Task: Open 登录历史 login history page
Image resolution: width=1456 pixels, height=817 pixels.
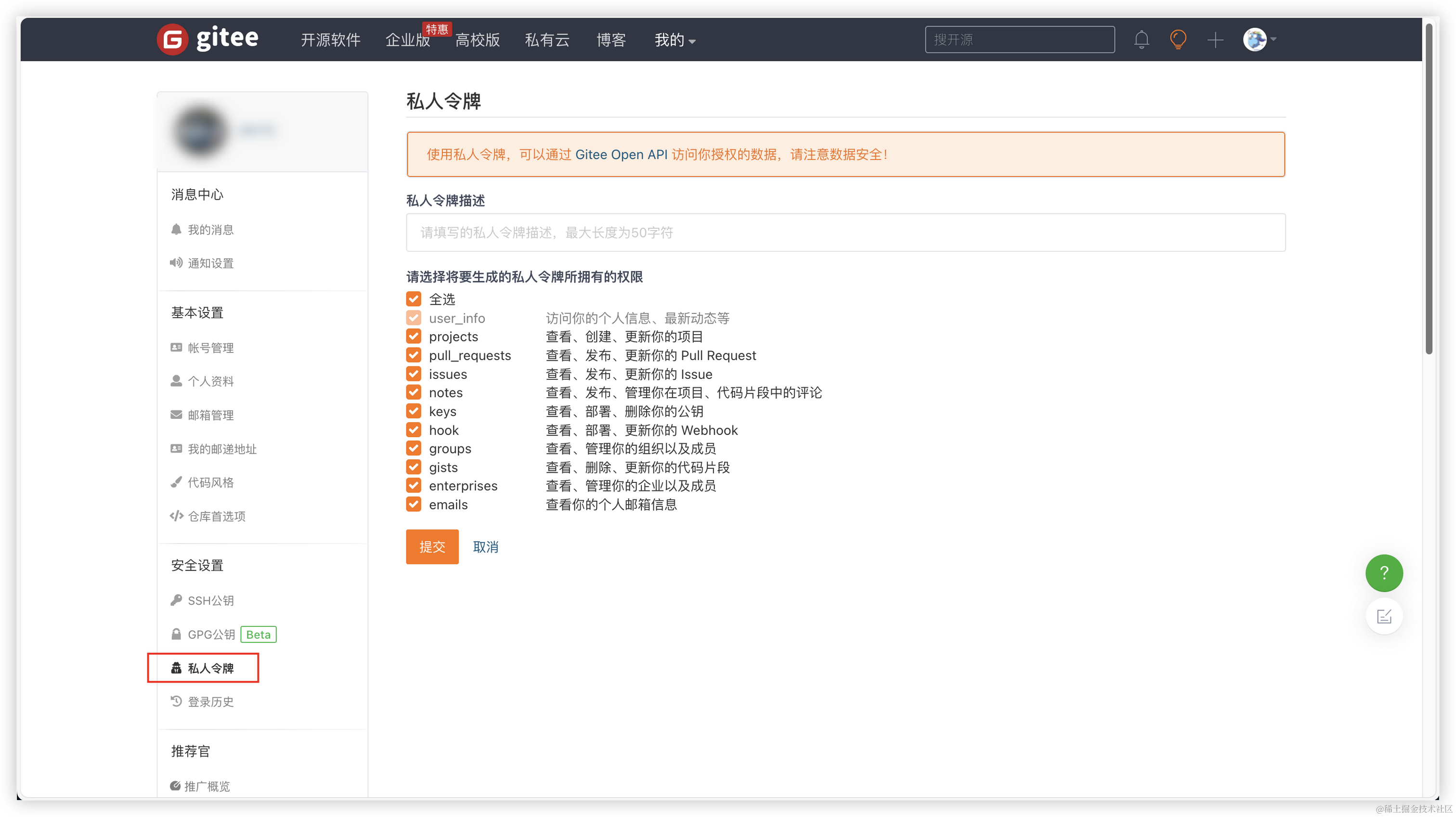Action: click(210, 702)
